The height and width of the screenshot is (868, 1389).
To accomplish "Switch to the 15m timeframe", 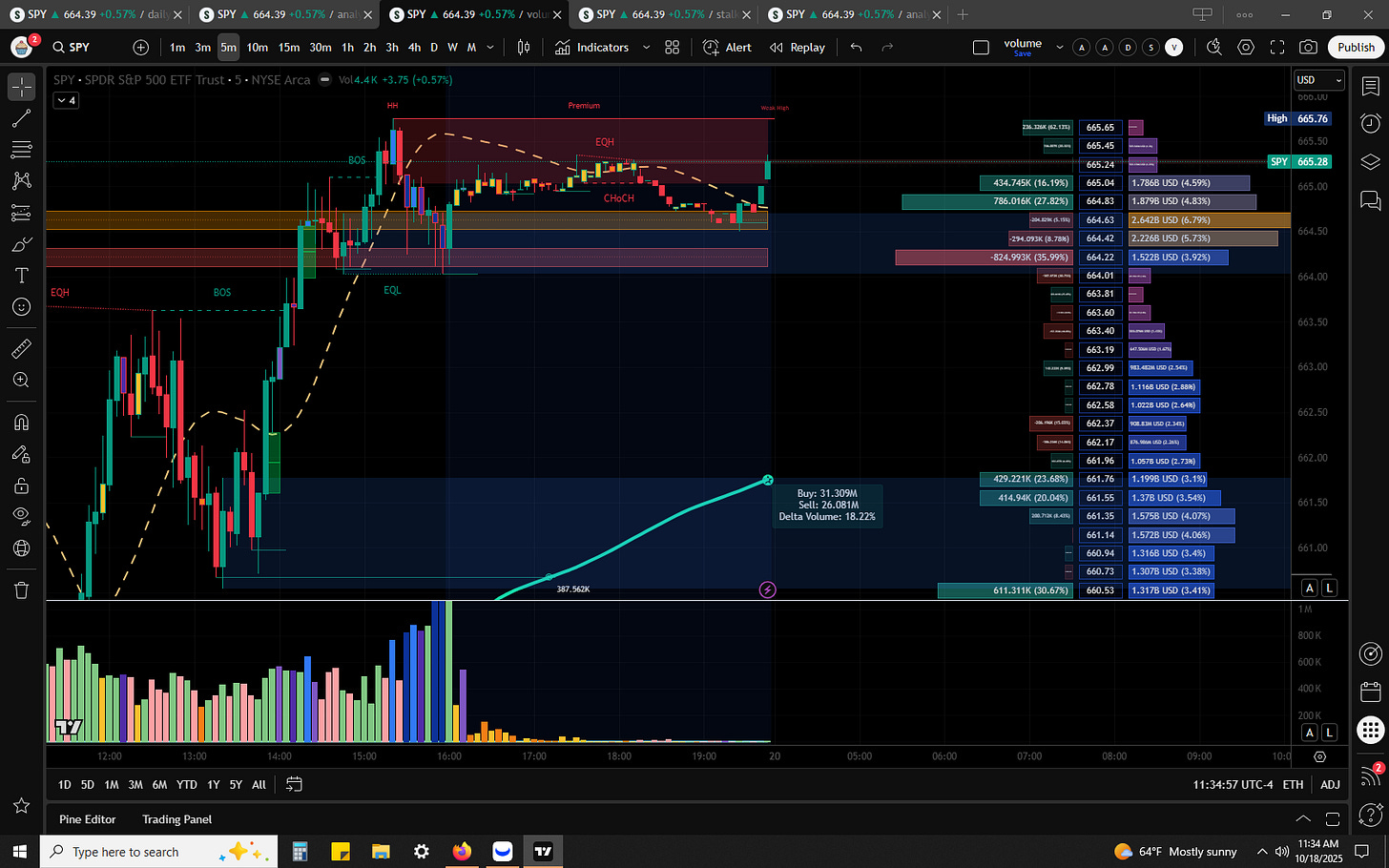I will (289, 47).
